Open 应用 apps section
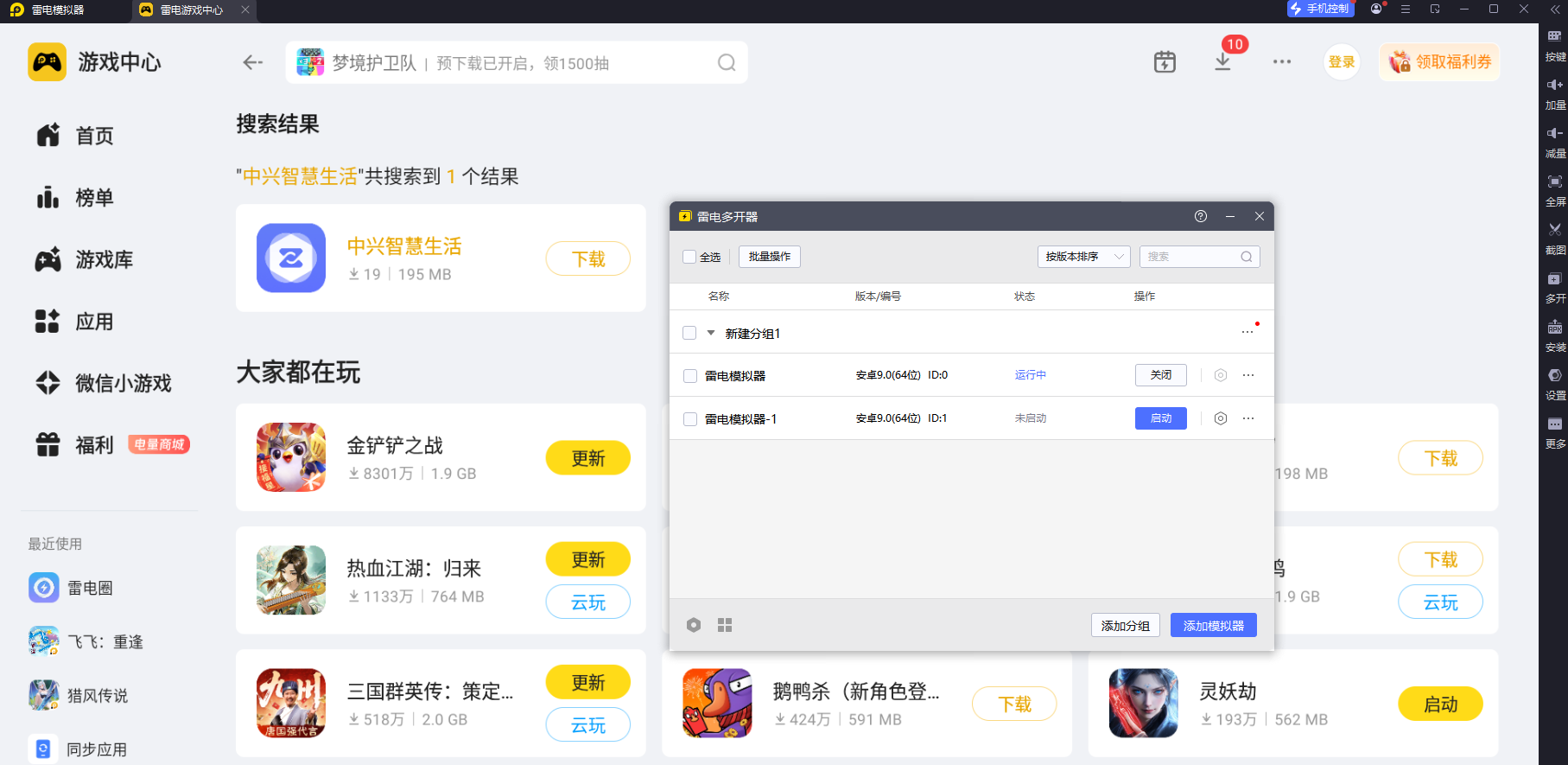 (75, 322)
